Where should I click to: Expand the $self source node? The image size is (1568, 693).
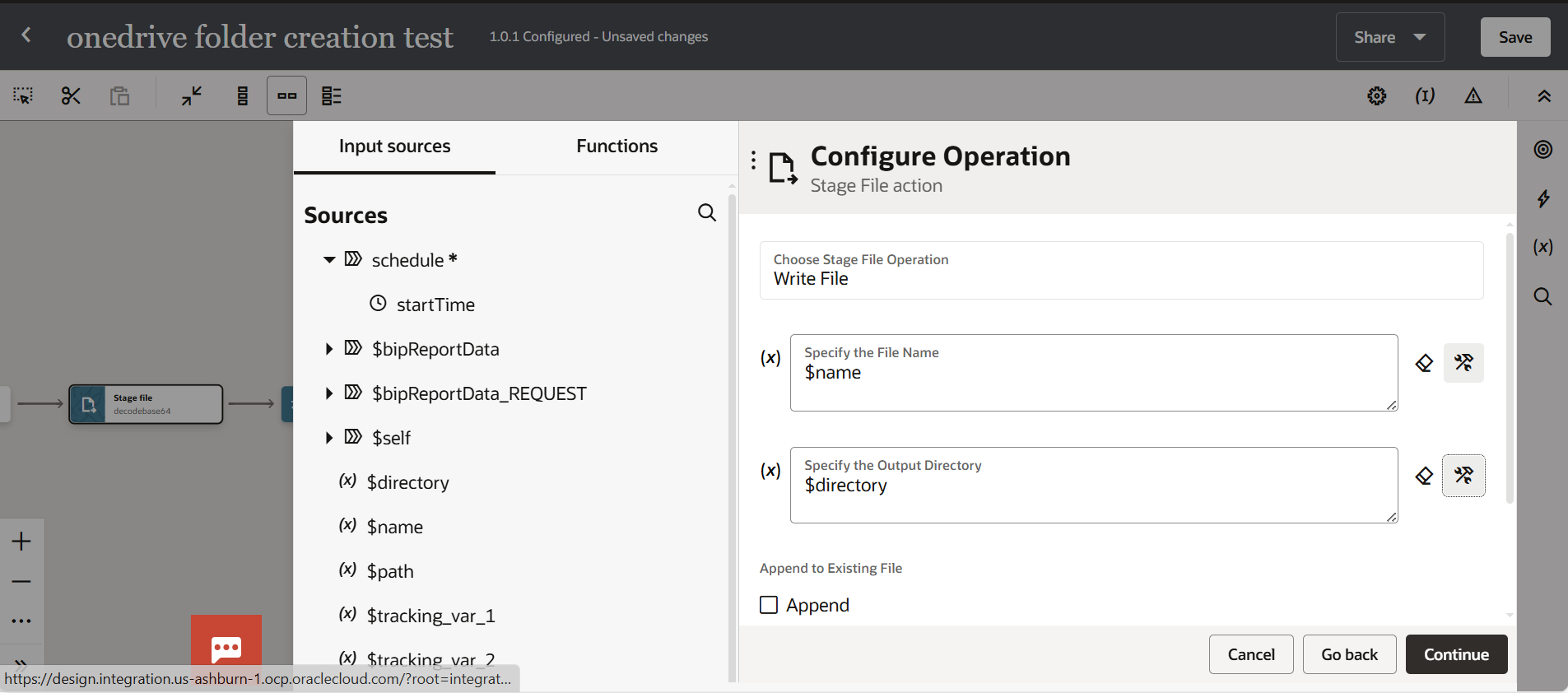pos(329,438)
